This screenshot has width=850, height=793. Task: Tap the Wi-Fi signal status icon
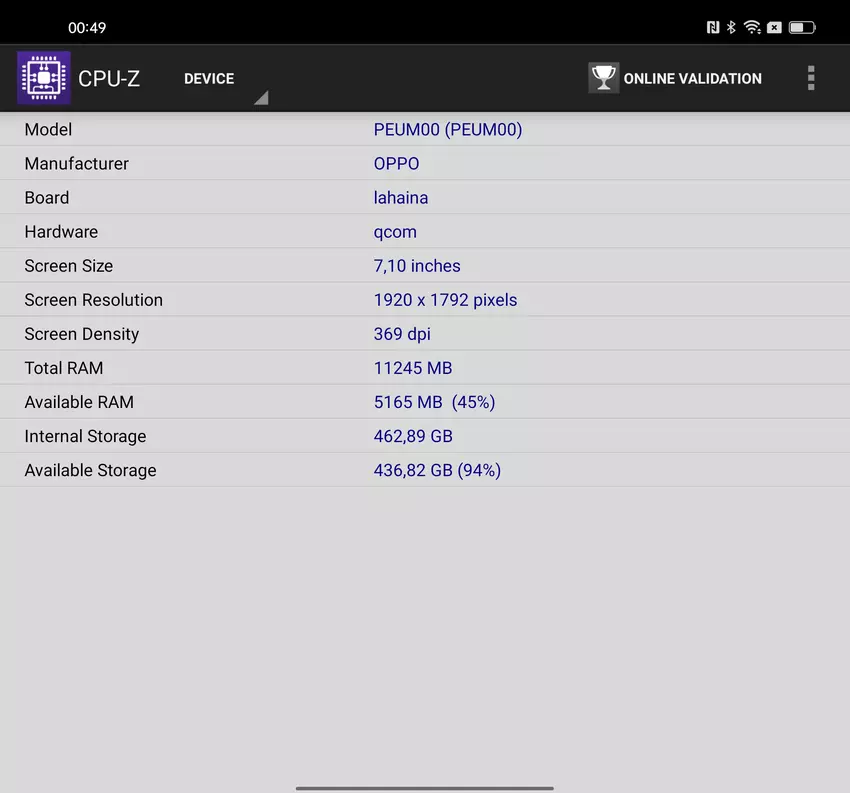pyautogui.click(x=752, y=28)
